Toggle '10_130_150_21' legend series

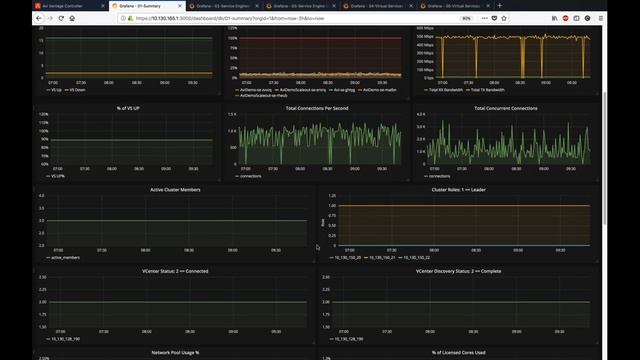coord(380,258)
